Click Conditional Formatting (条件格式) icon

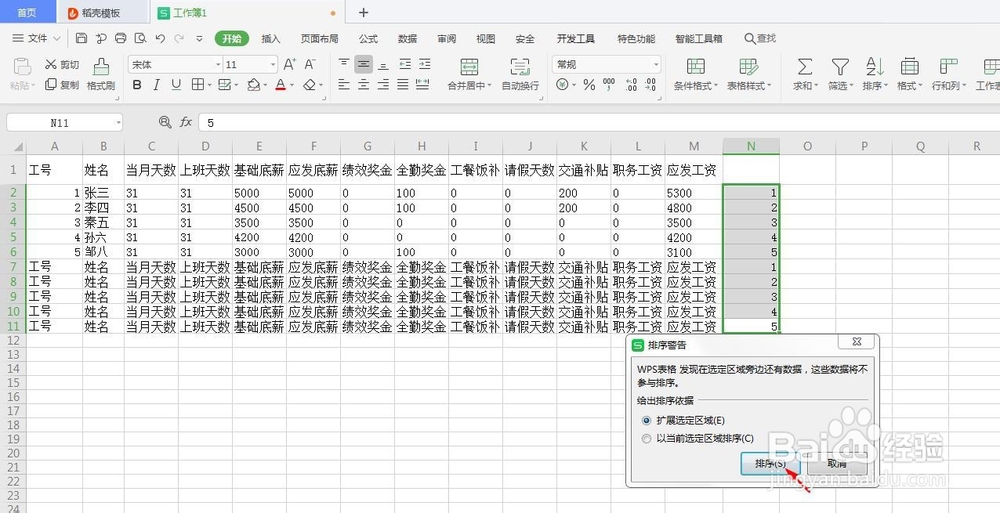click(695, 66)
